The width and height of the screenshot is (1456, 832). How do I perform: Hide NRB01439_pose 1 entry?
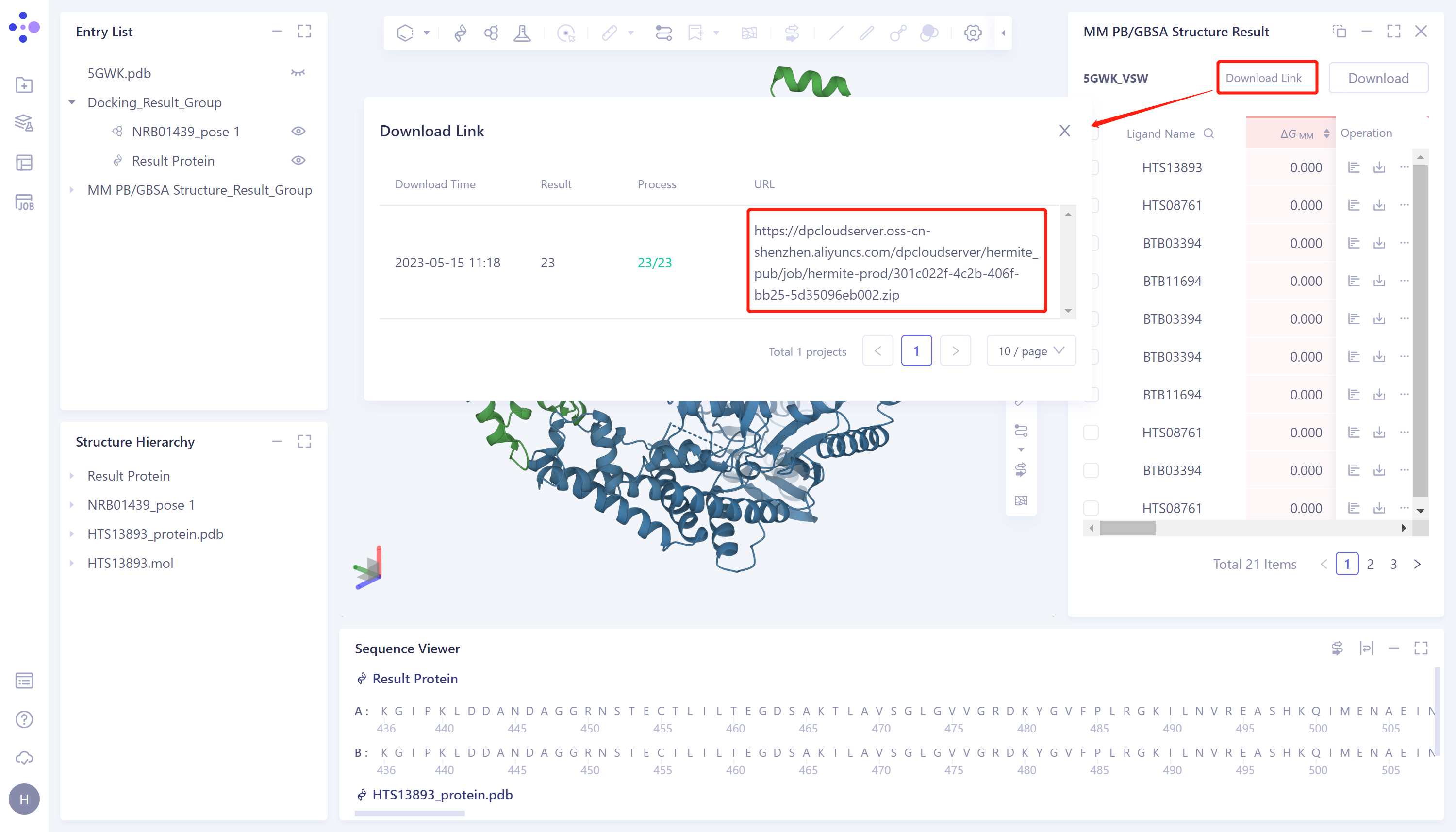[x=298, y=132]
